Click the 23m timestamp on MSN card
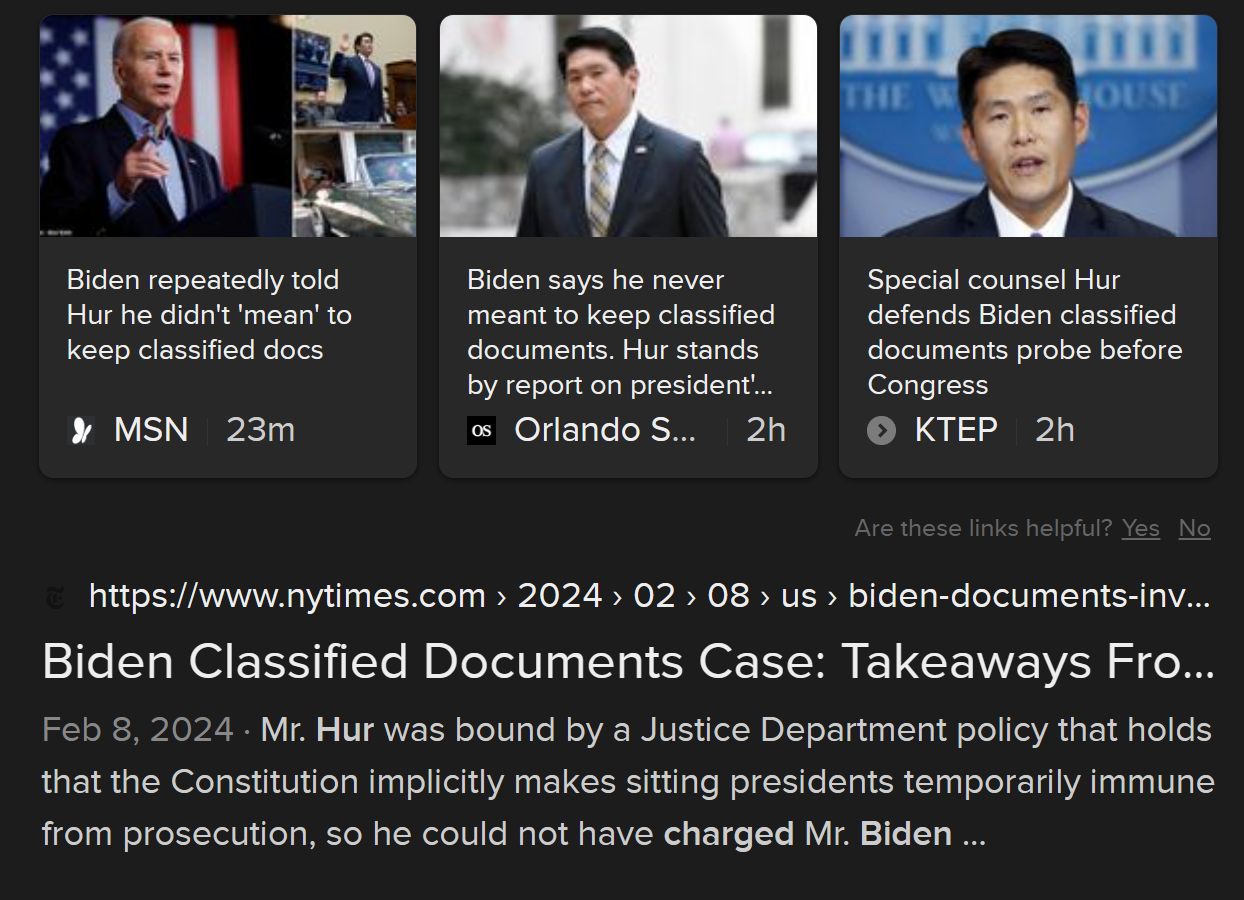This screenshot has width=1244, height=900. pyautogui.click(x=260, y=430)
